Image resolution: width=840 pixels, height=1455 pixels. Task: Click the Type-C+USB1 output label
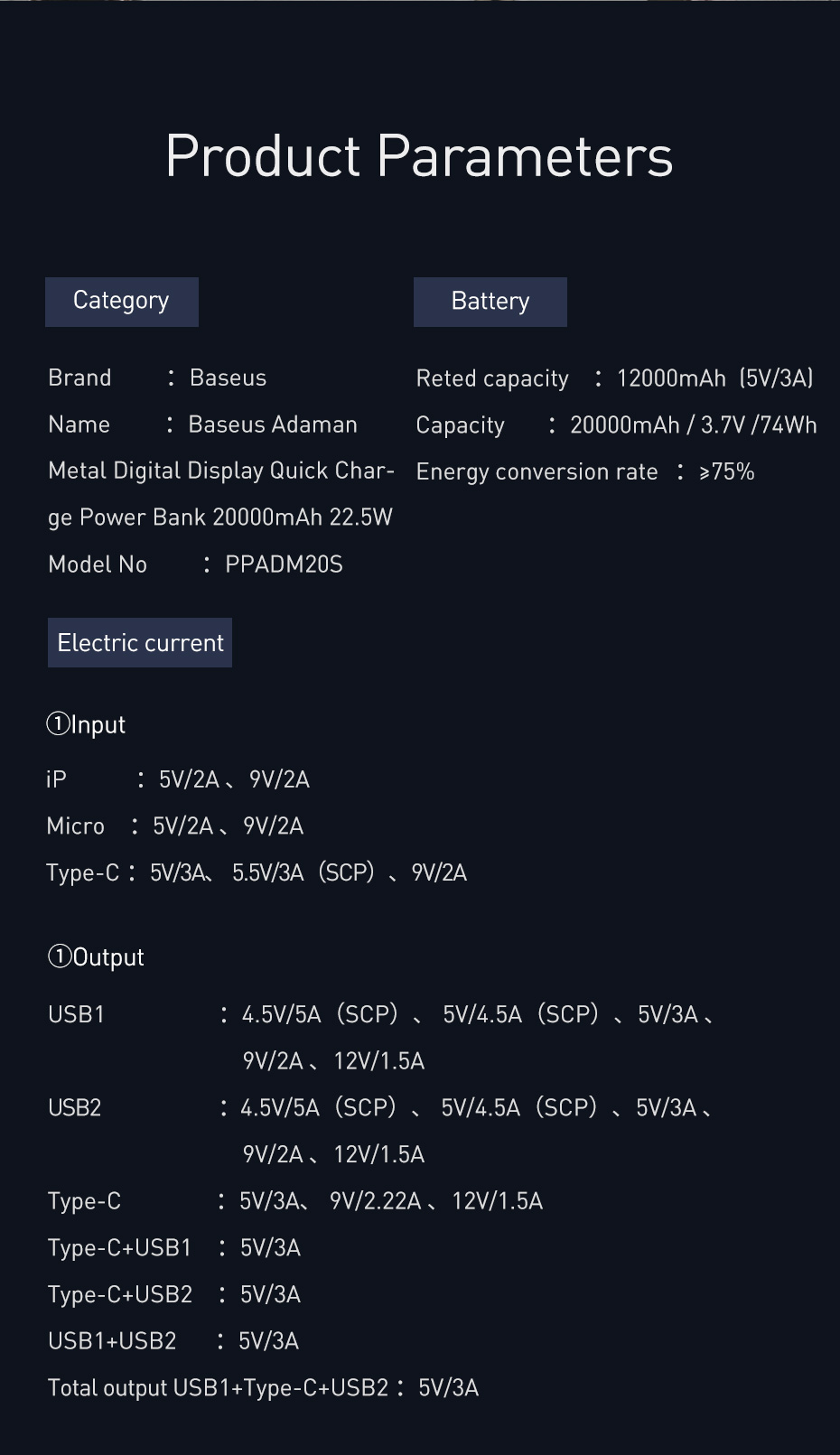[x=120, y=1248]
